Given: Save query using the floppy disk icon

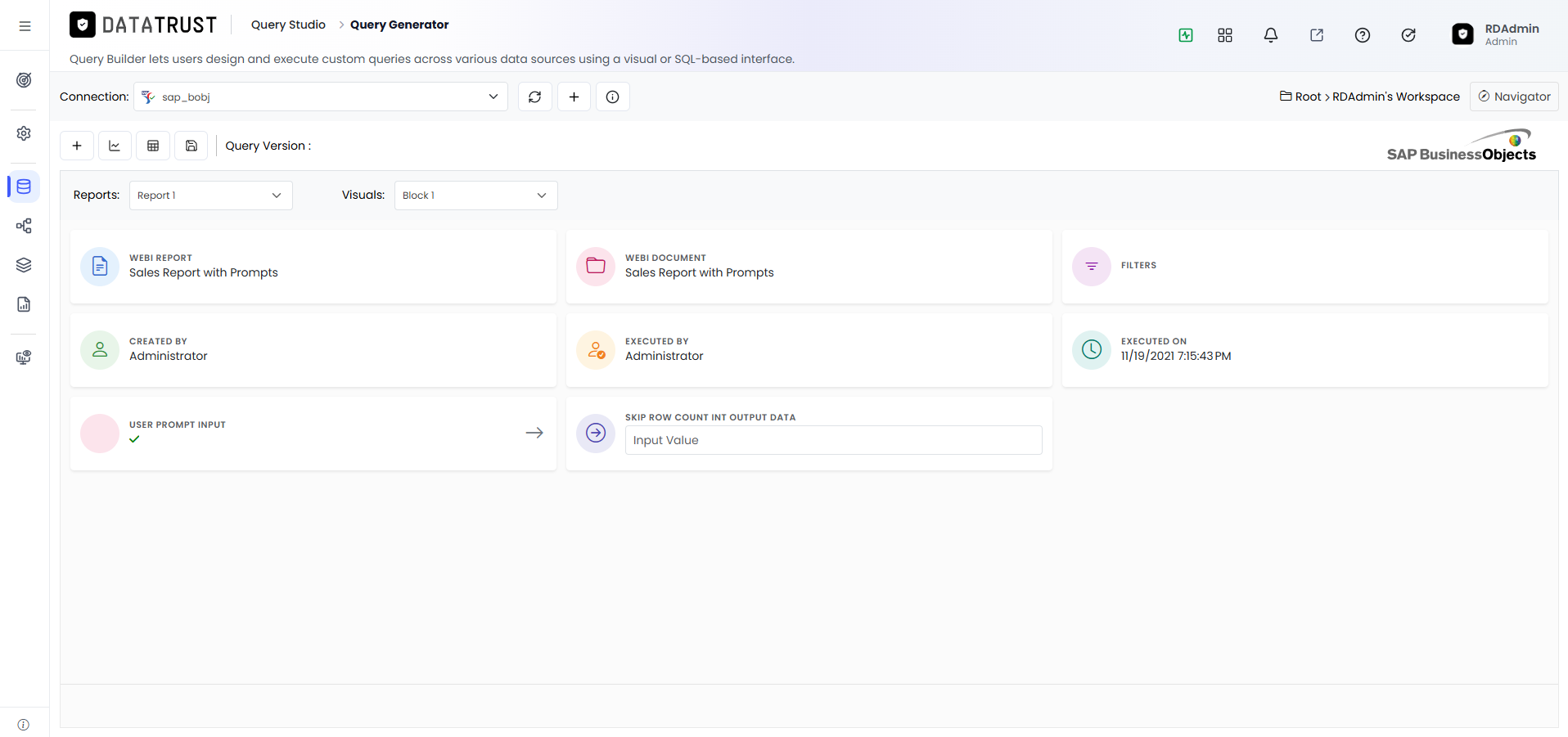Looking at the screenshot, I should point(191,146).
